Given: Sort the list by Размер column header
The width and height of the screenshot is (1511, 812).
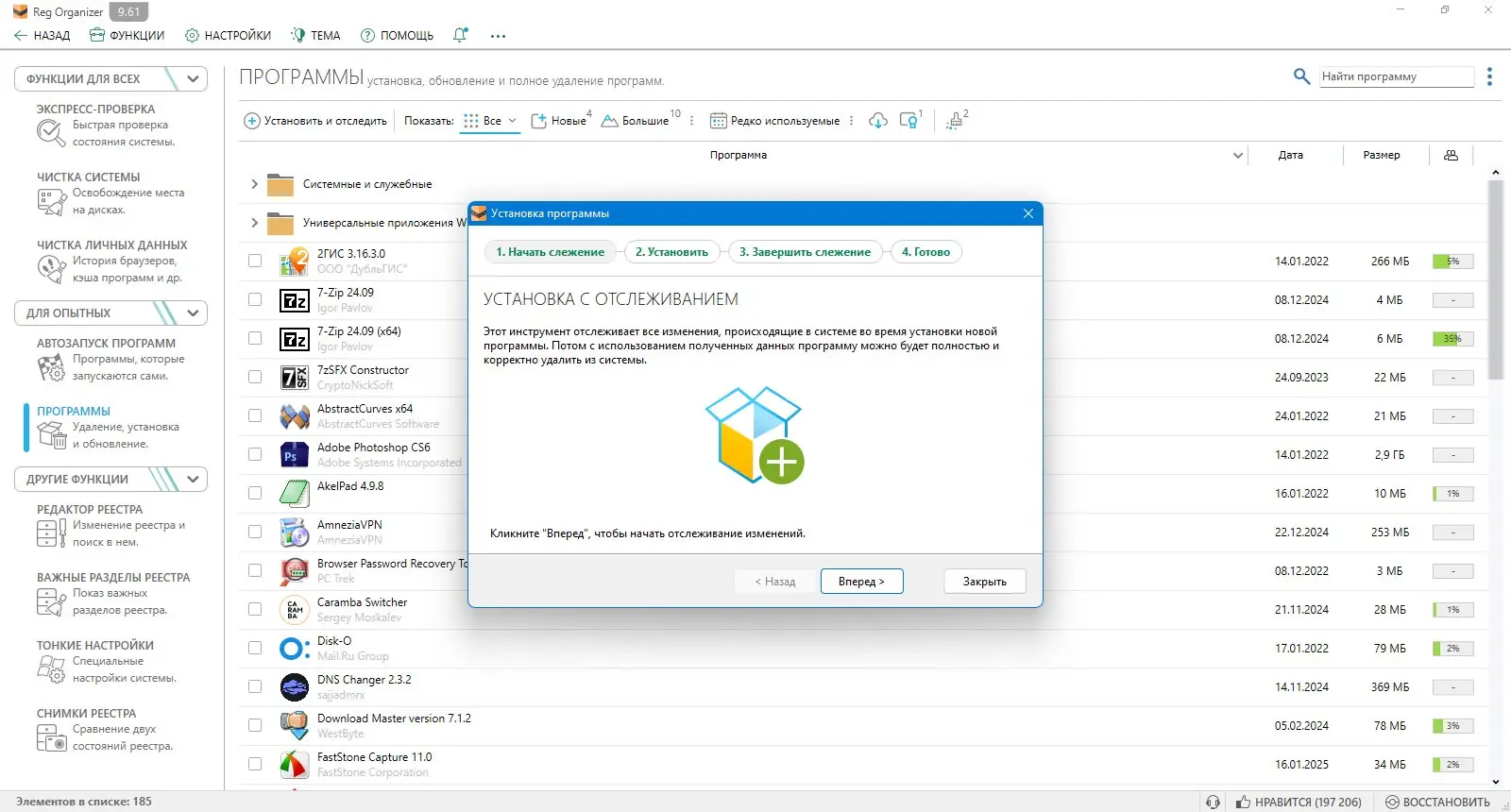Looking at the screenshot, I should click(x=1382, y=155).
